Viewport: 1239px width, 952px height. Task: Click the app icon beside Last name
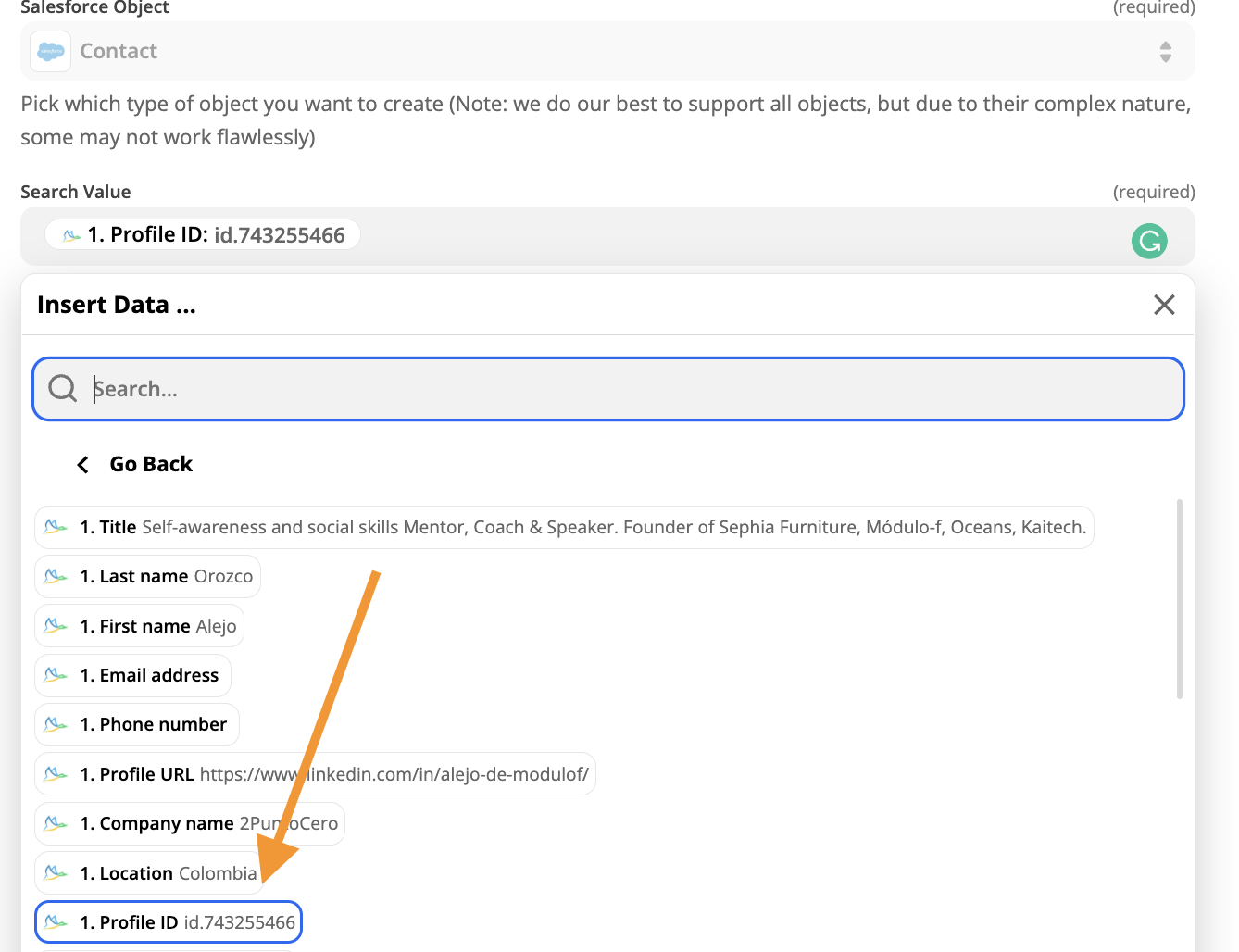(x=56, y=576)
